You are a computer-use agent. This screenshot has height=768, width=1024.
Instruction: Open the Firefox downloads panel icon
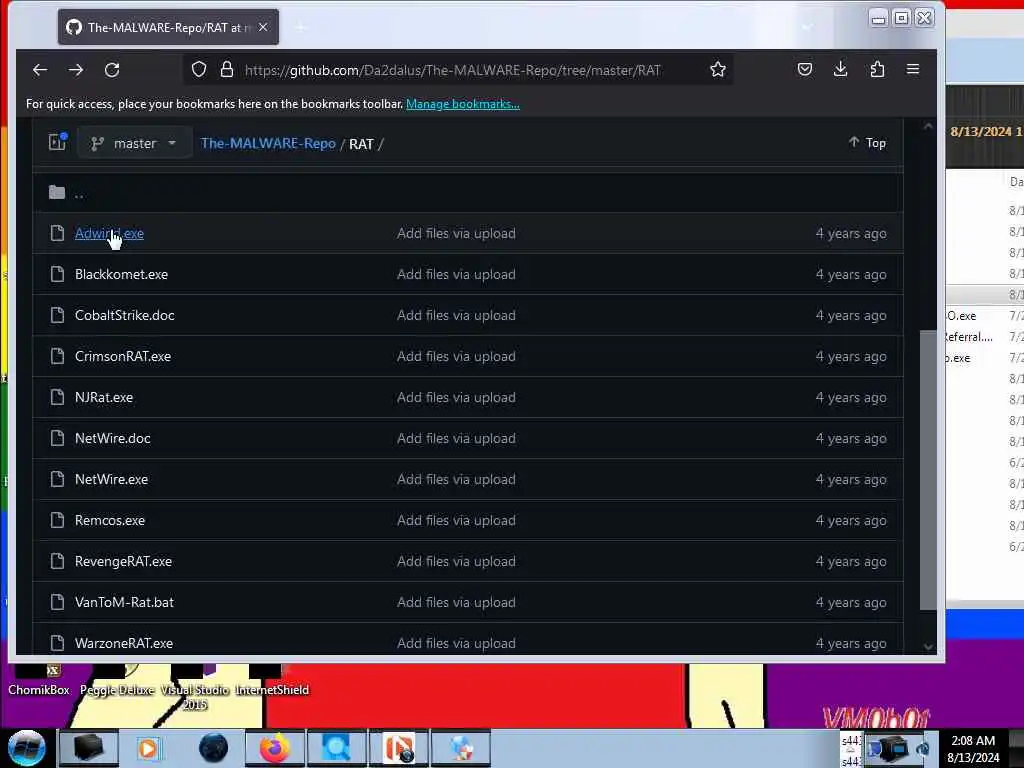tap(840, 69)
